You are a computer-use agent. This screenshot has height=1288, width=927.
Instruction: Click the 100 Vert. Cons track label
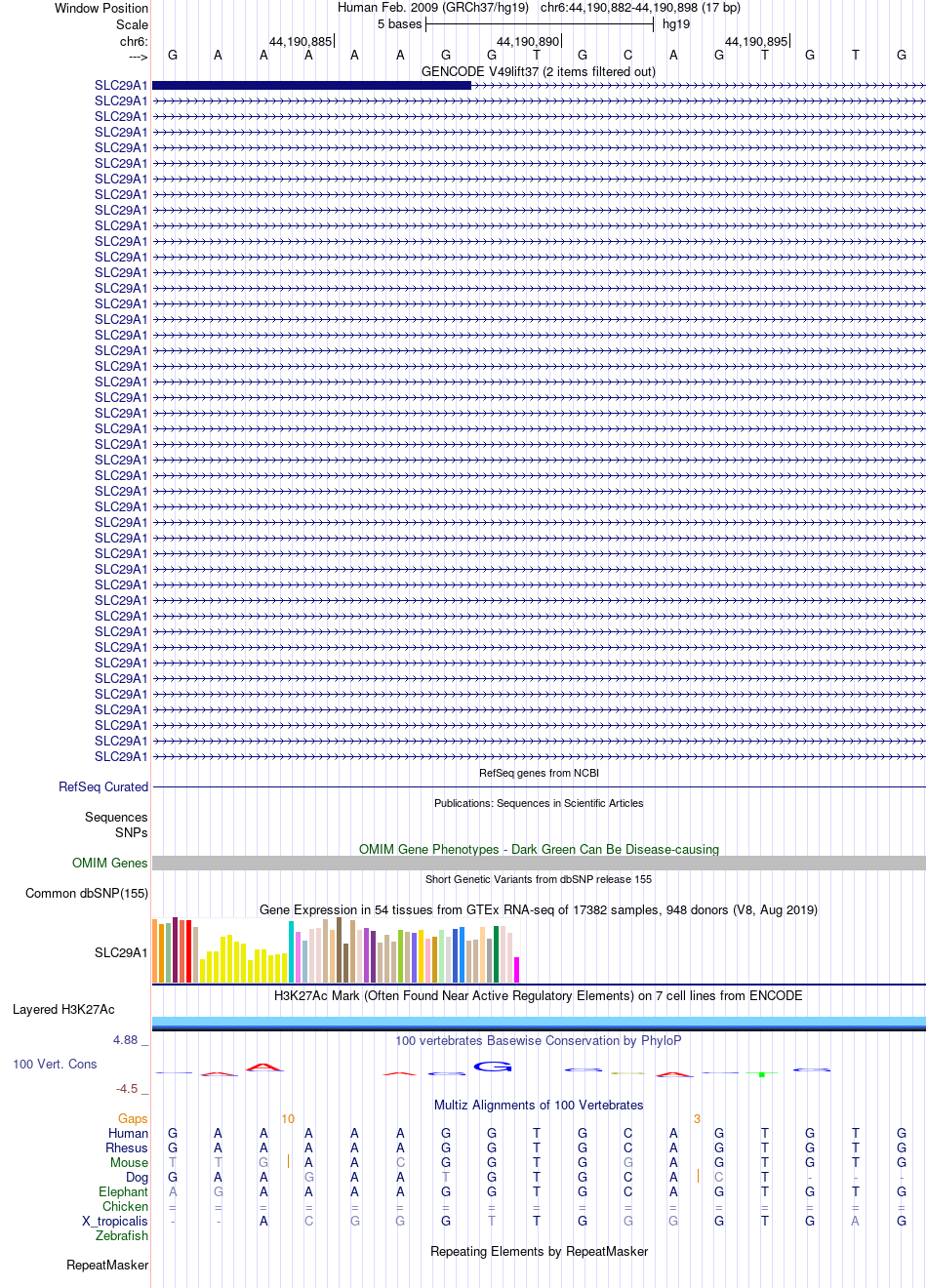point(55,1065)
